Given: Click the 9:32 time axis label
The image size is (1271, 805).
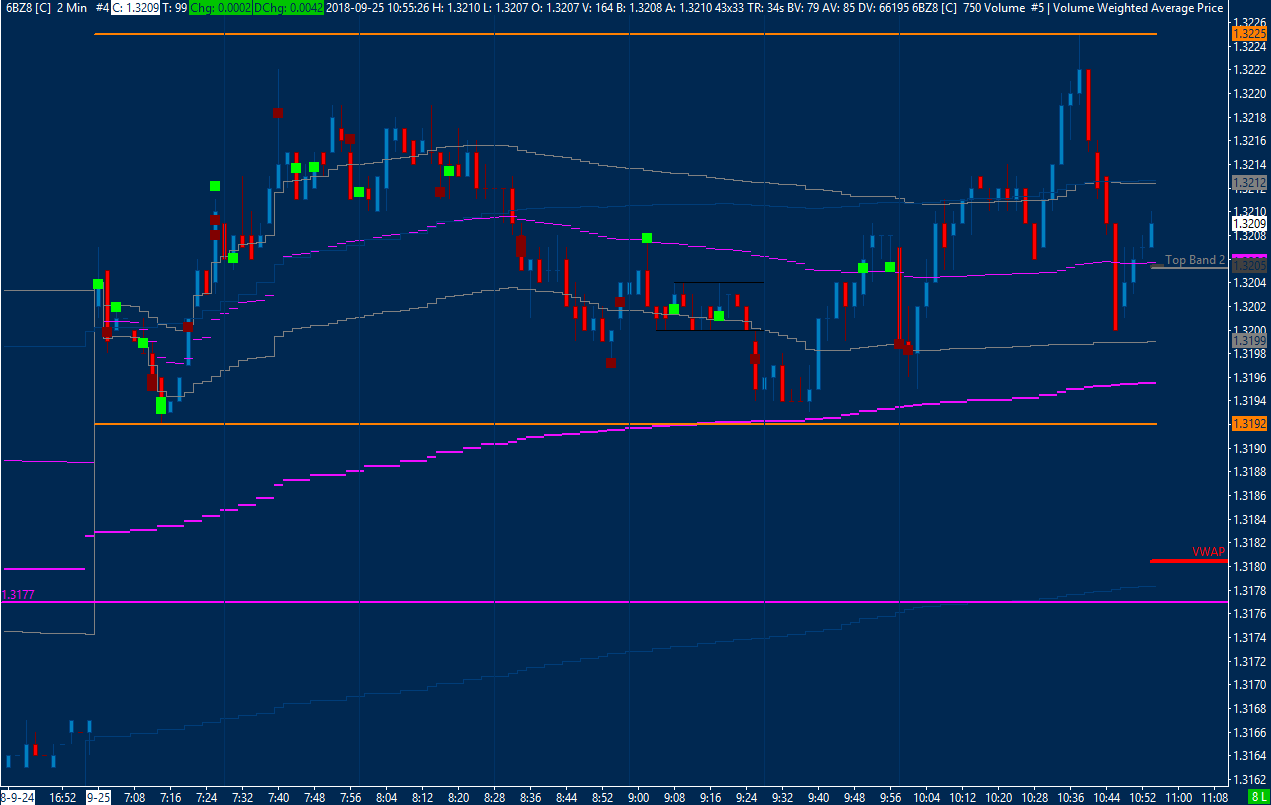Looking at the screenshot, I should point(782,798).
